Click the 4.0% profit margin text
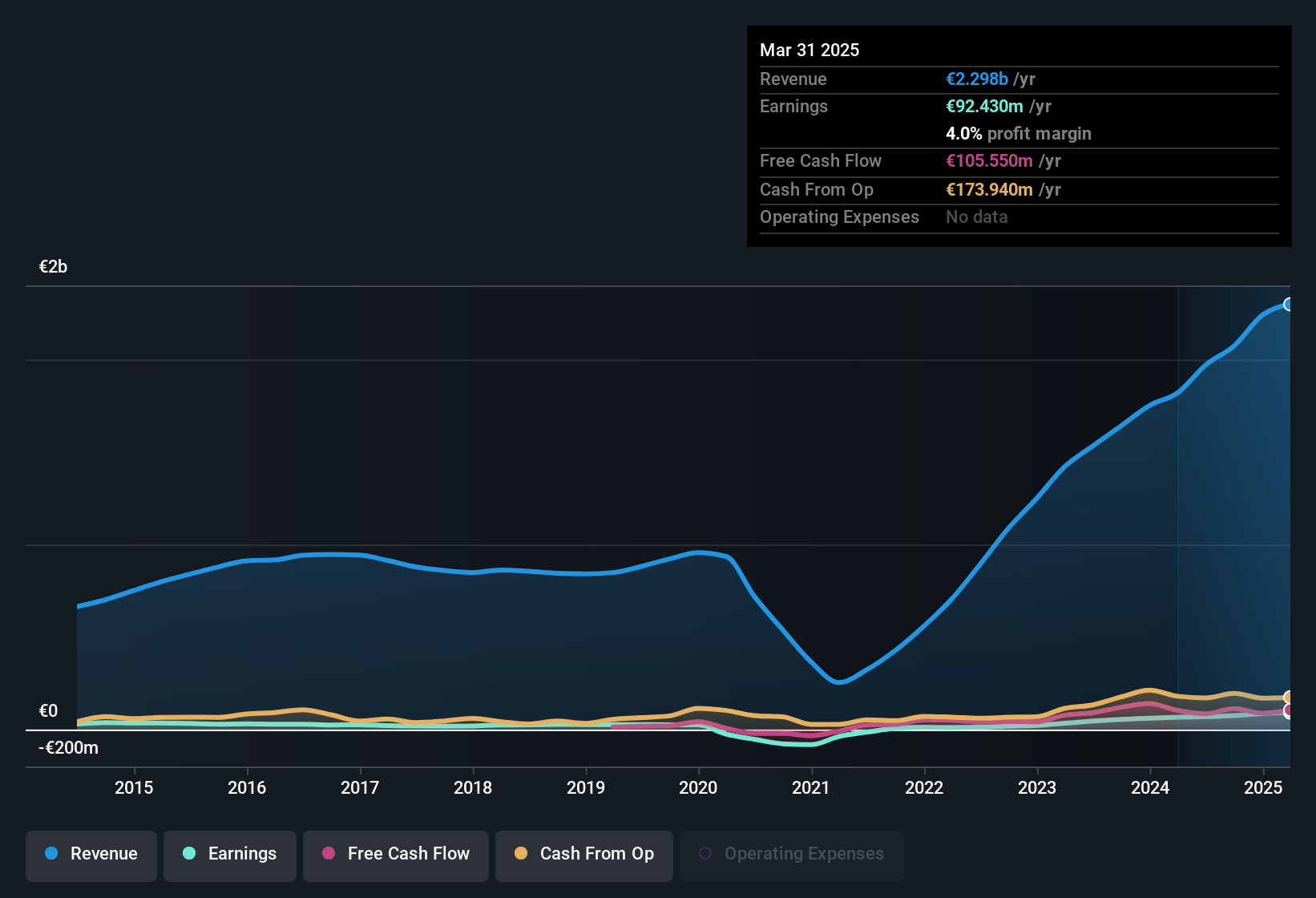Viewport: 1316px width, 898px height. pyautogui.click(x=1019, y=134)
